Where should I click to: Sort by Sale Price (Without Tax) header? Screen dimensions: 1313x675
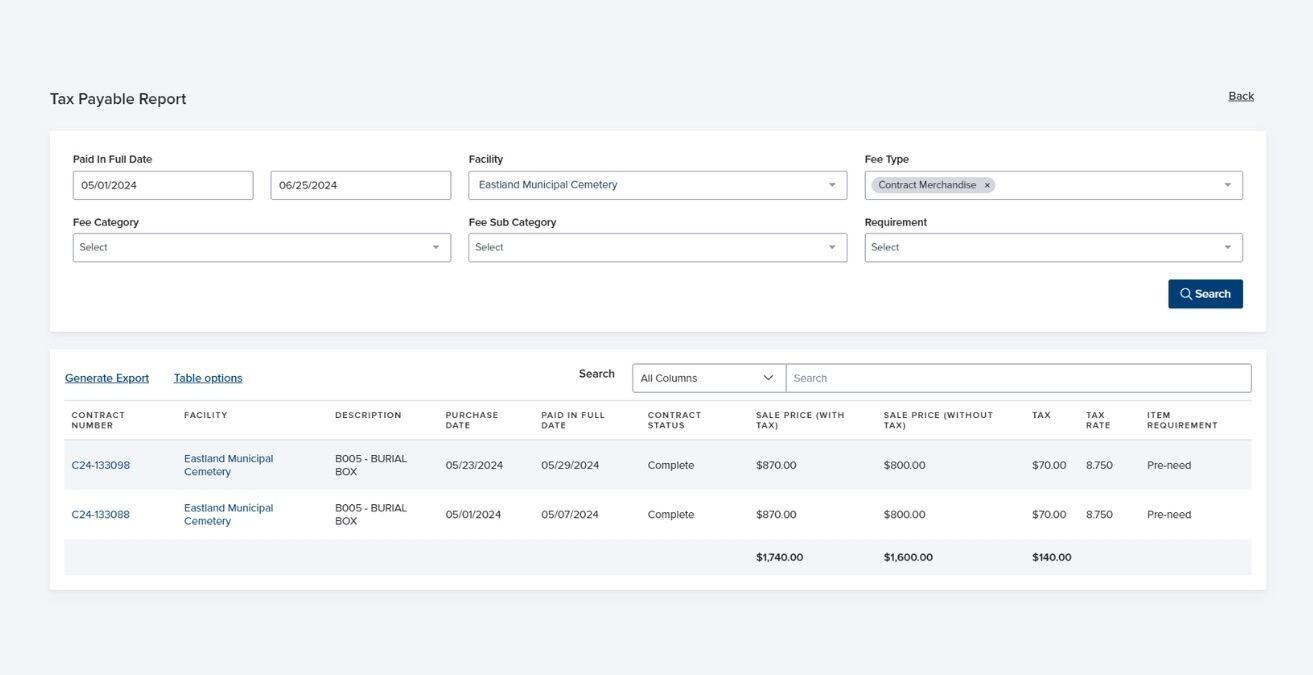coord(938,420)
